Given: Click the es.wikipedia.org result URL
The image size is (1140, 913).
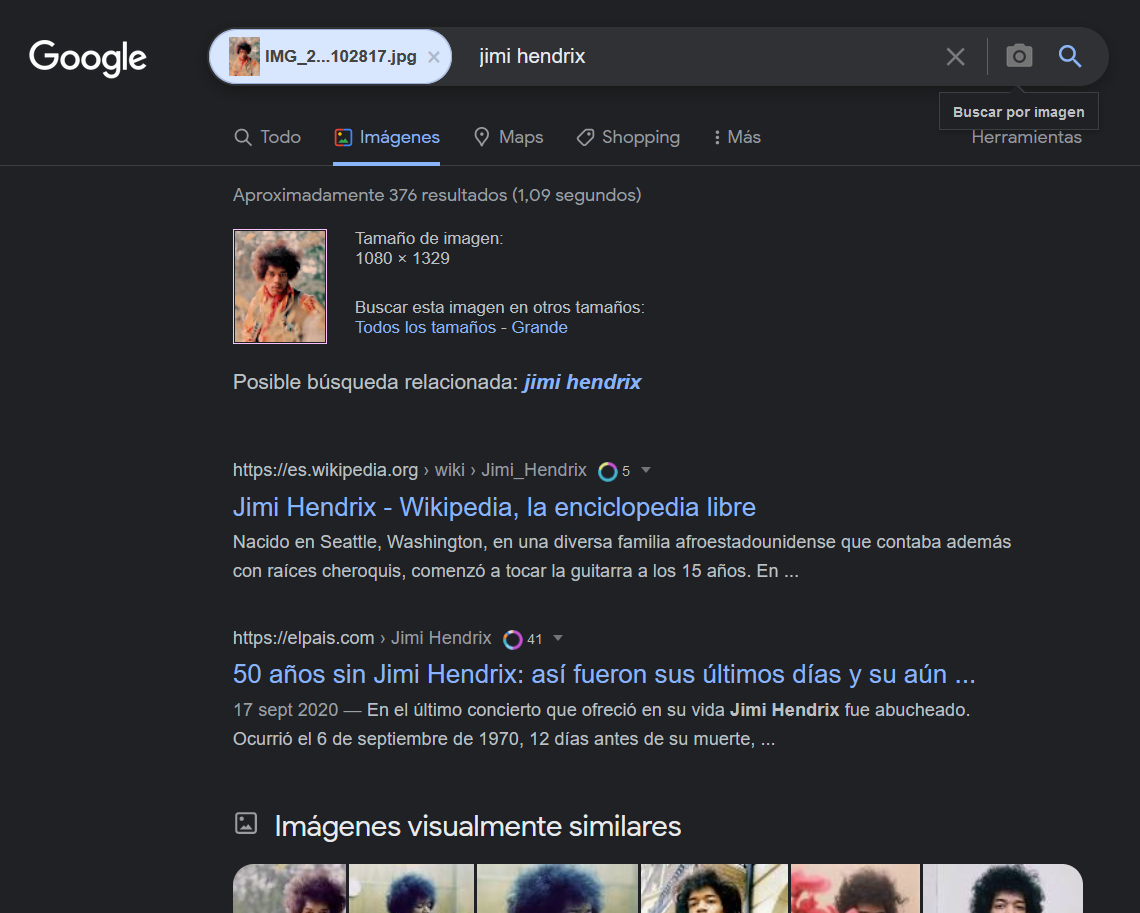Looking at the screenshot, I should click(409, 470).
